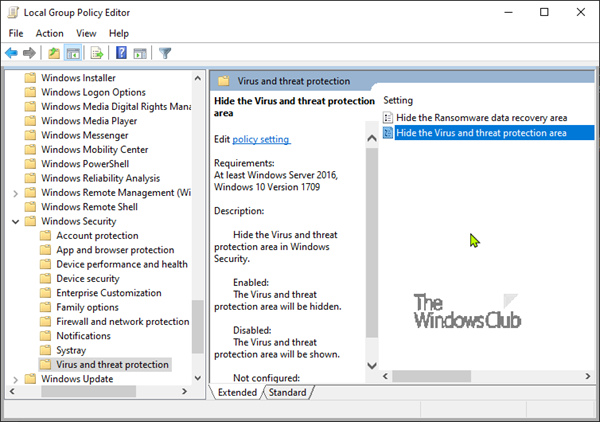The image size is (600, 422).
Task: Click the Hide the Ransomware data recovery policy icon
Action: (x=388, y=117)
